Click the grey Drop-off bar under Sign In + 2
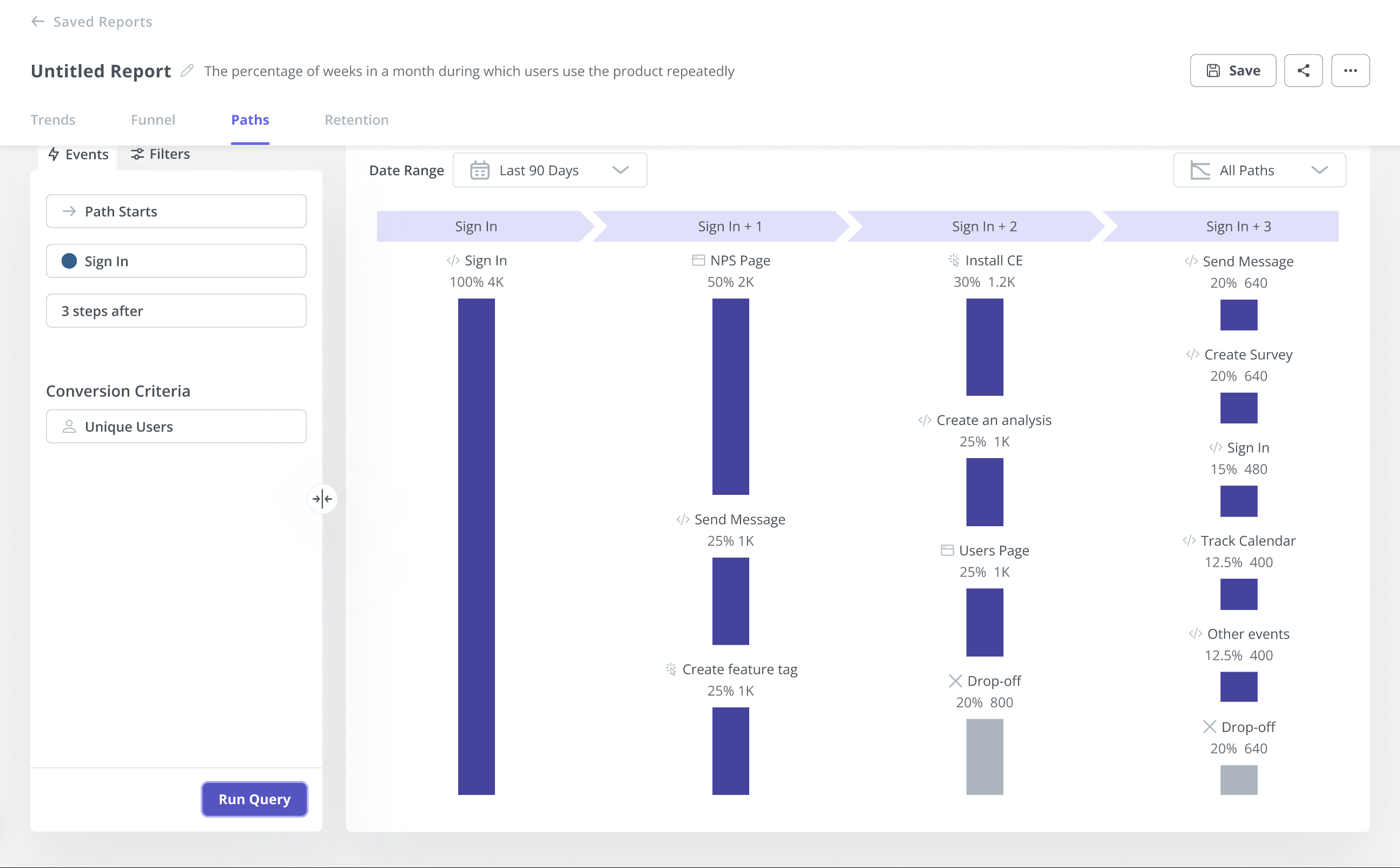 click(x=984, y=758)
